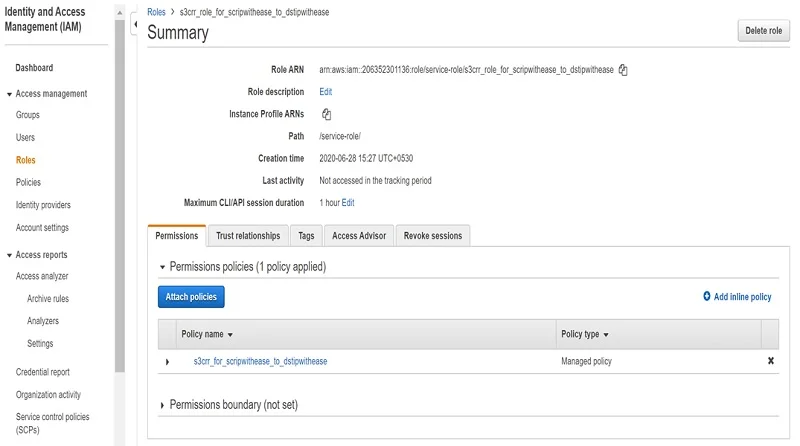Viewport: 800px width, 446px height.
Task: Collapse the IAM sidebar with arrow
Action: [x=135, y=23]
